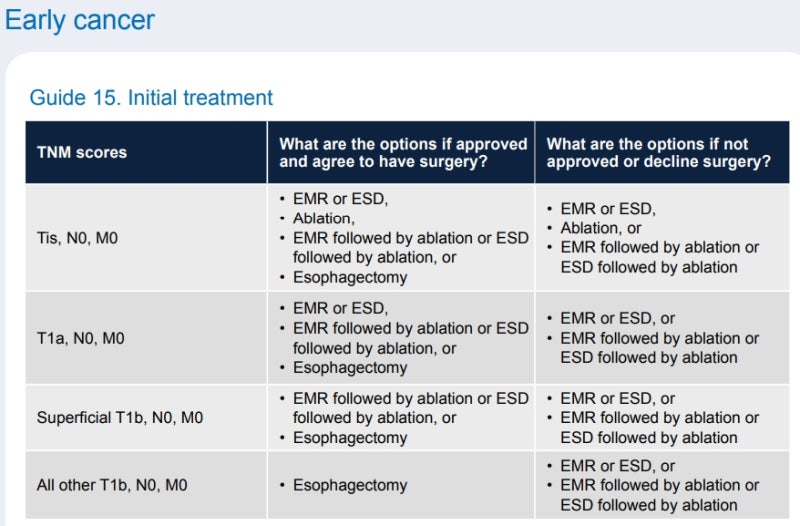Click the 'TNM scores' column header

pyautogui.click(x=82, y=152)
